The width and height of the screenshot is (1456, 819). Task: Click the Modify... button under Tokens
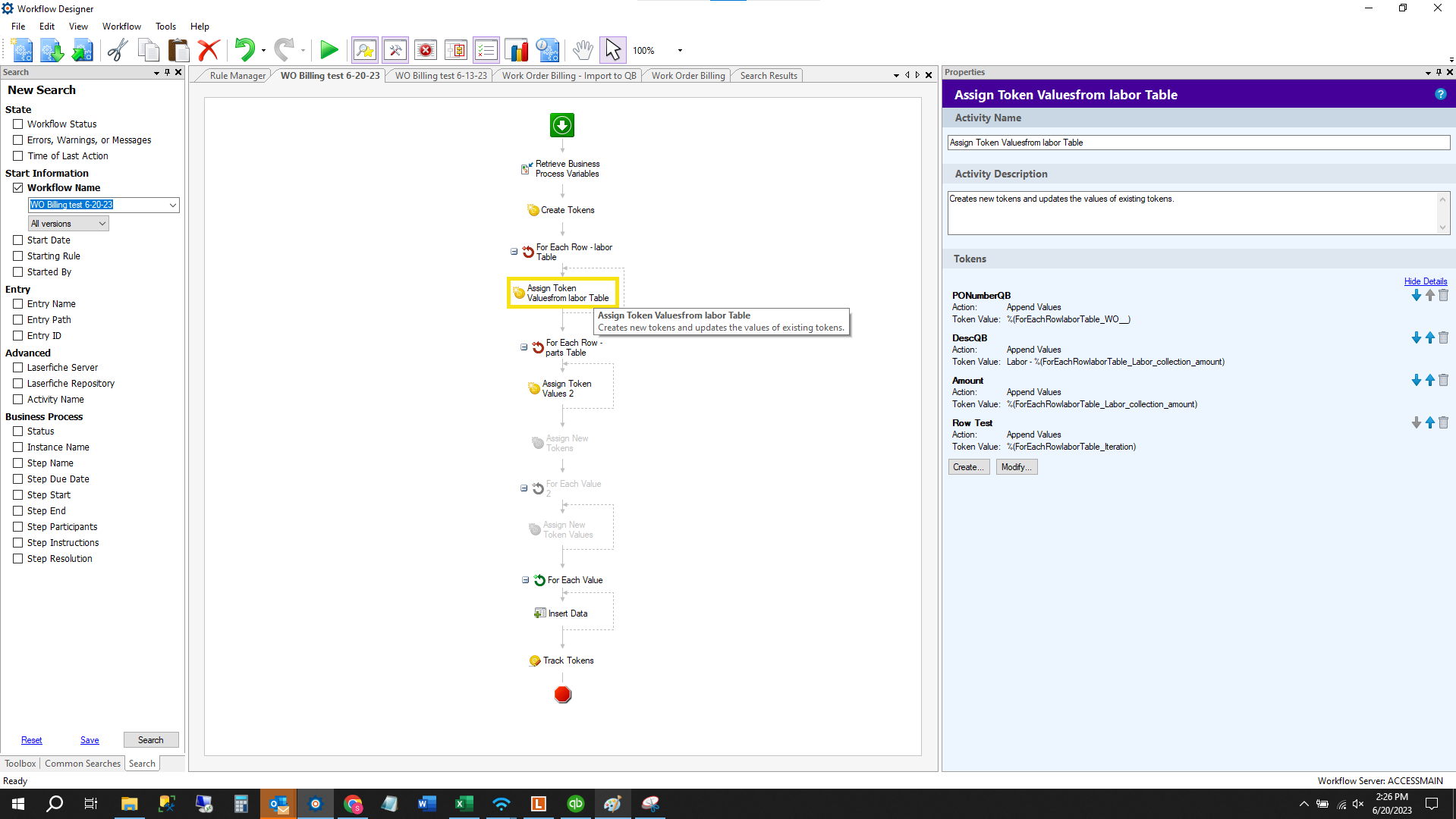coord(1016,467)
